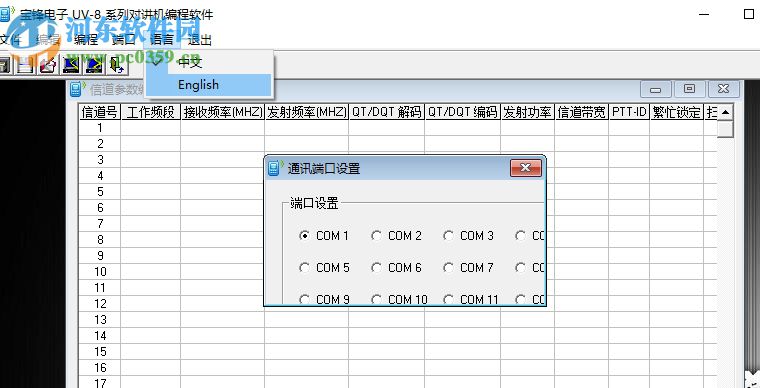Select channel row 2
The height and width of the screenshot is (388, 760).
point(99,144)
